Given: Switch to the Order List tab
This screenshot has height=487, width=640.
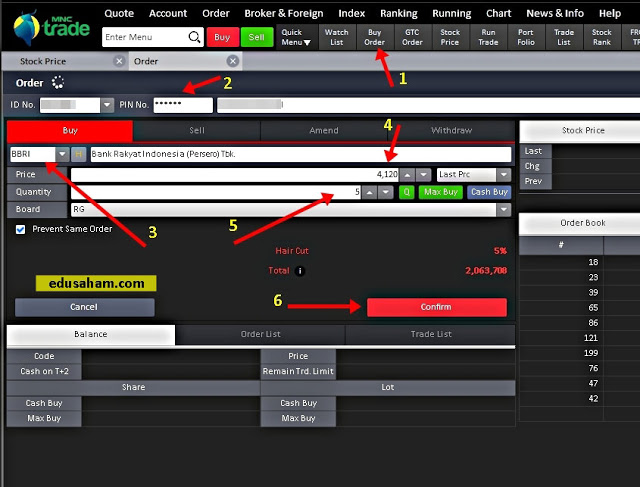Looking at the screenshot, I should click(260, 334).
